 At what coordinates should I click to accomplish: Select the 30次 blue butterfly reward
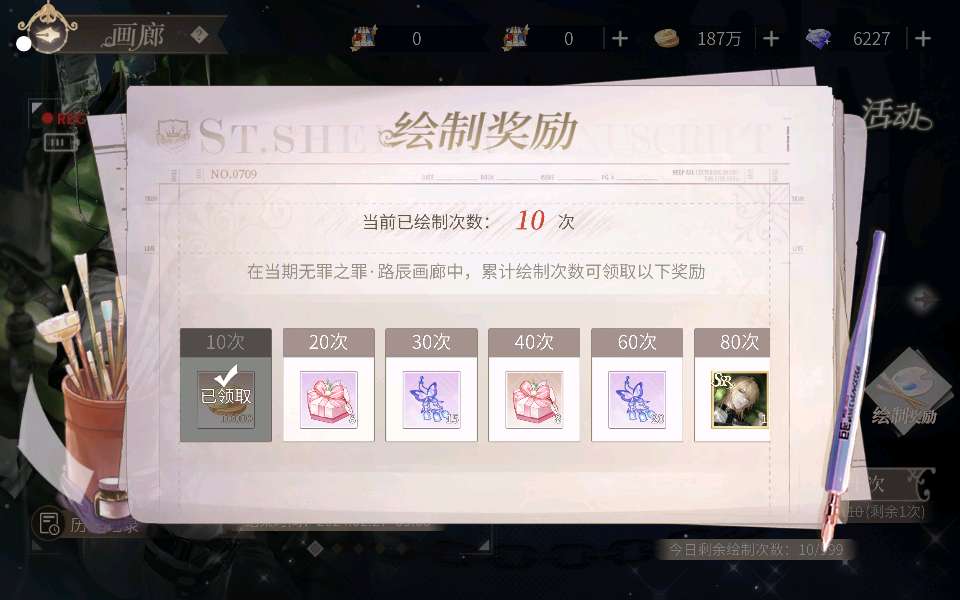pyautogui.click(x=431, y=400)
